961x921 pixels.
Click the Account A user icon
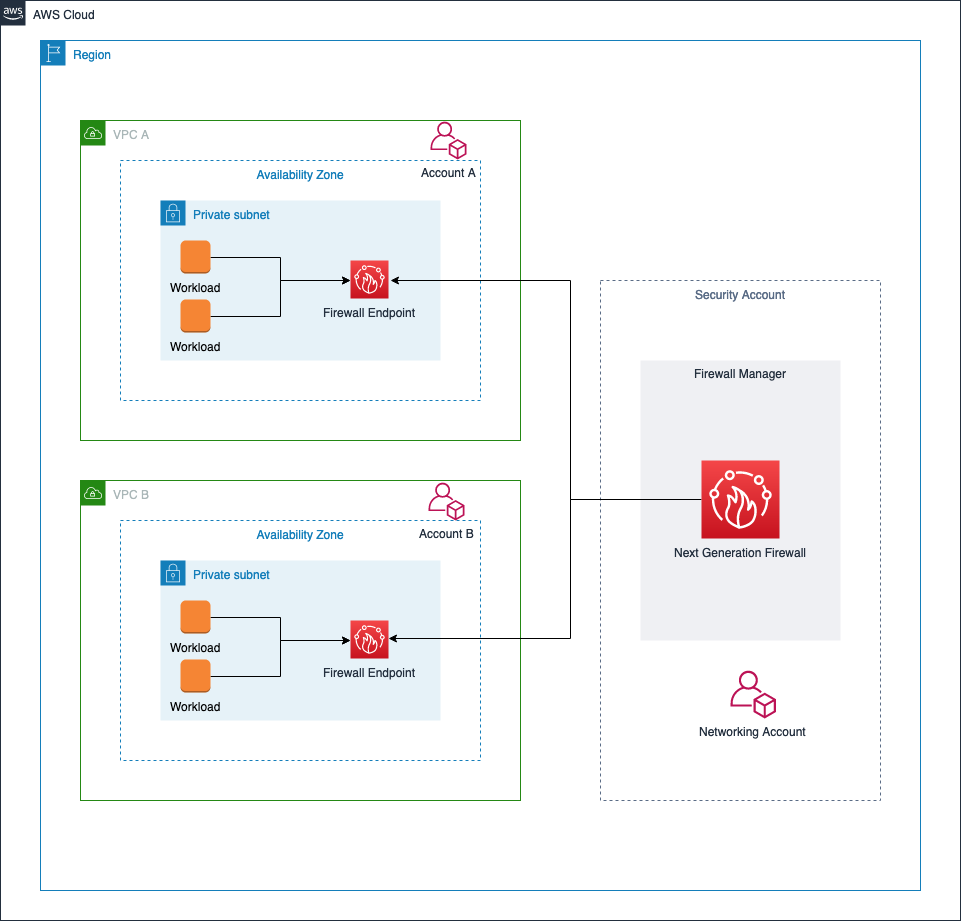(x=448, y=140)
